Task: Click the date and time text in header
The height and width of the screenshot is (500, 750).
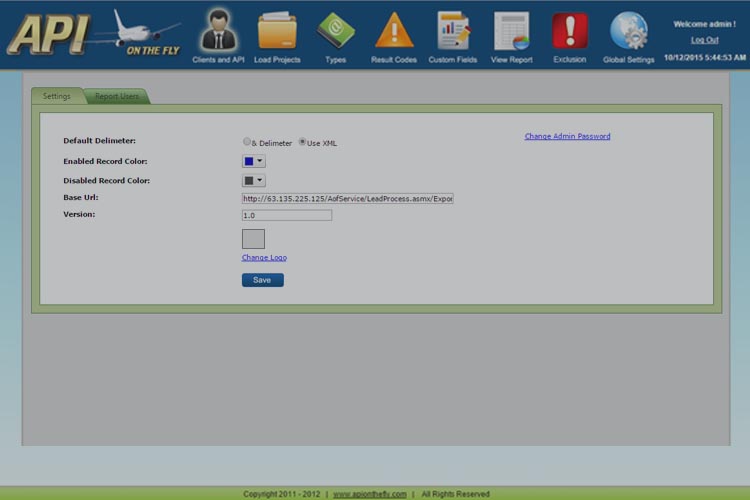Action: 705,57
